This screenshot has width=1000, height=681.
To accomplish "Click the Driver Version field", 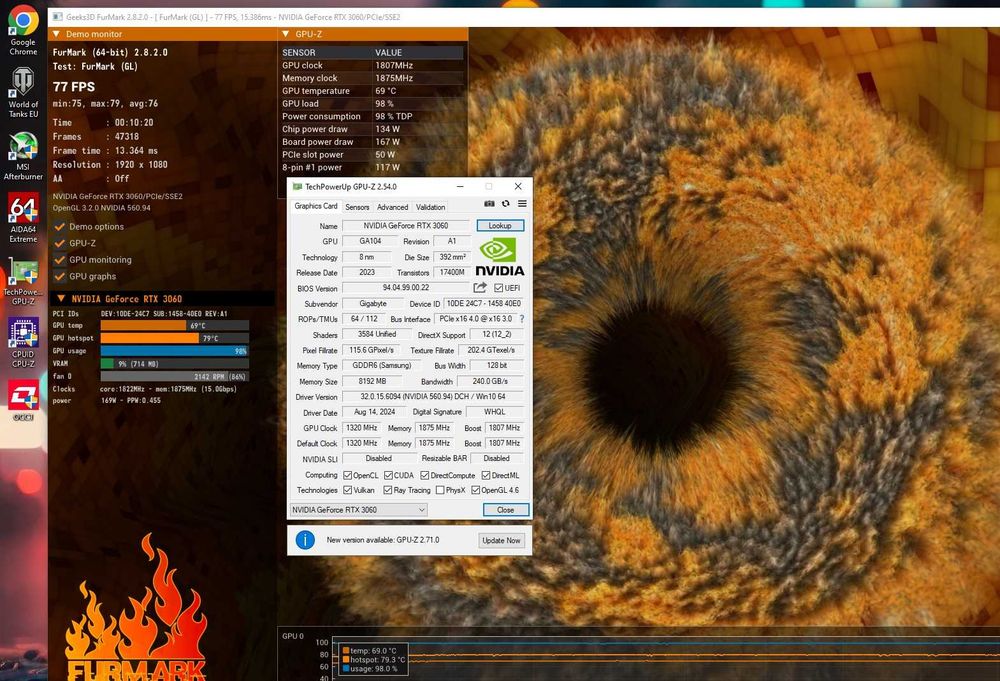I will coord(432,397).
